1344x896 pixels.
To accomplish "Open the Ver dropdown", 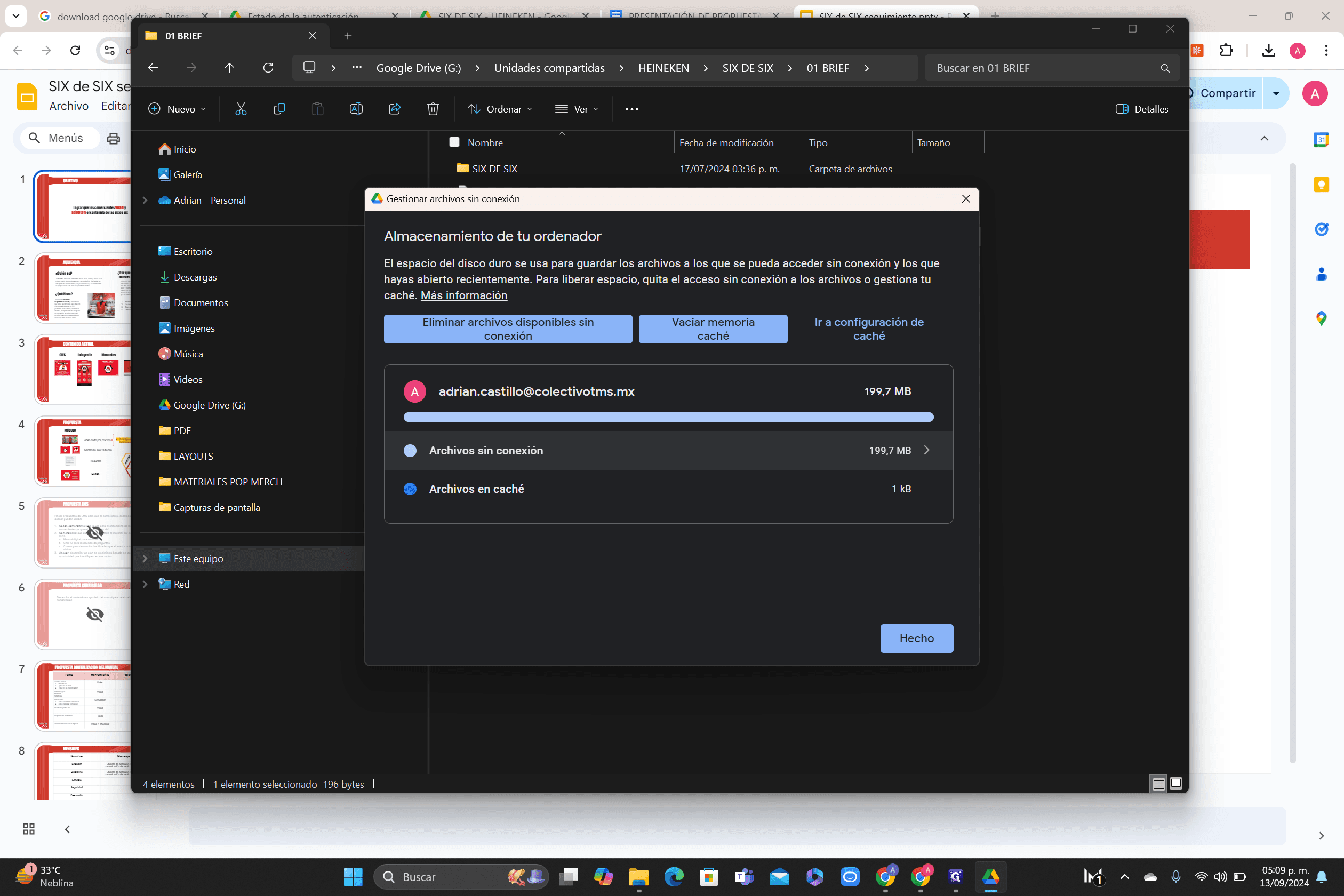I will (x=577, y=109).
